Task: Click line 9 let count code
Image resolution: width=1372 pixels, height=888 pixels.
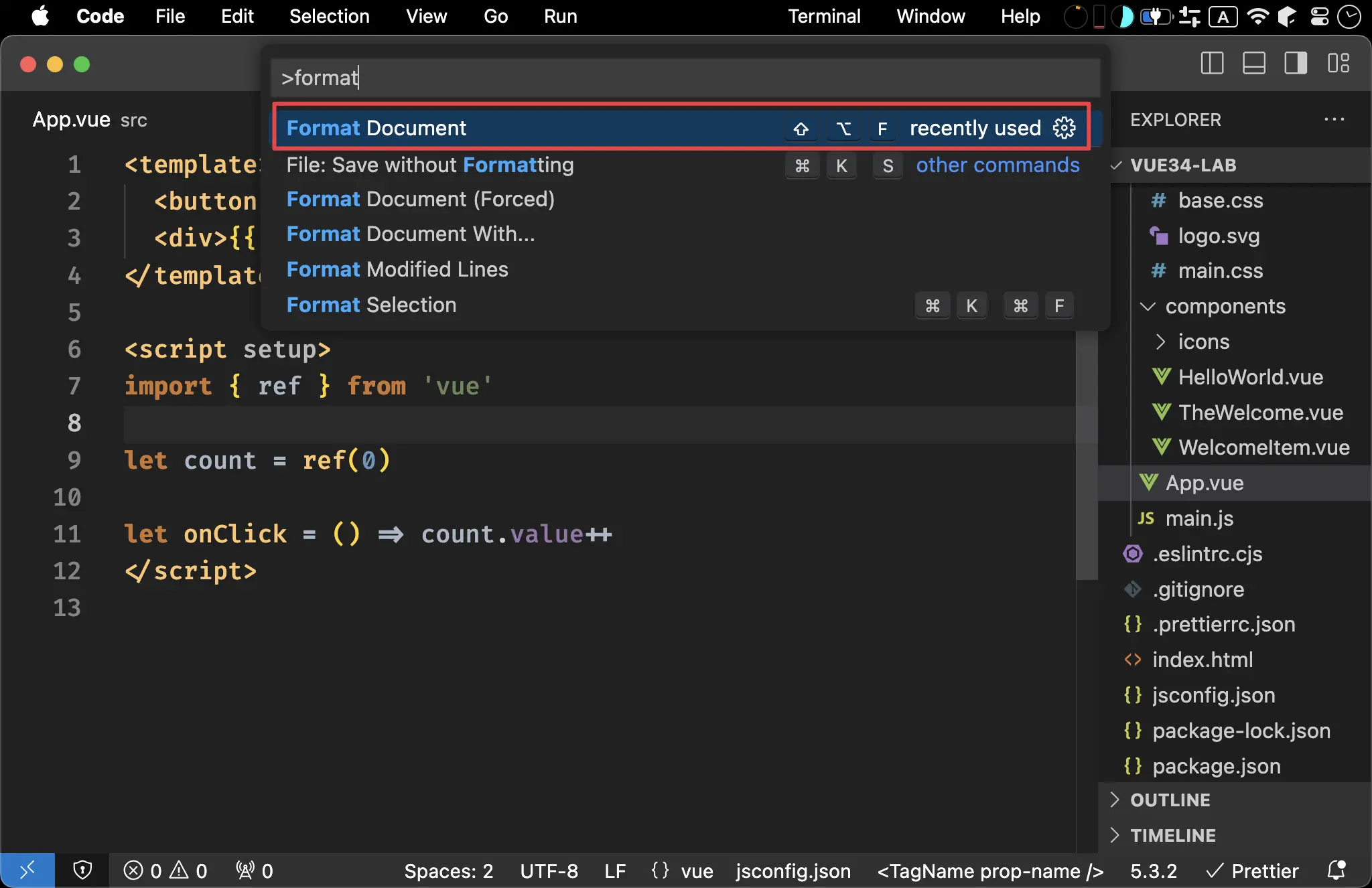Action: click(x=257, y=460)
